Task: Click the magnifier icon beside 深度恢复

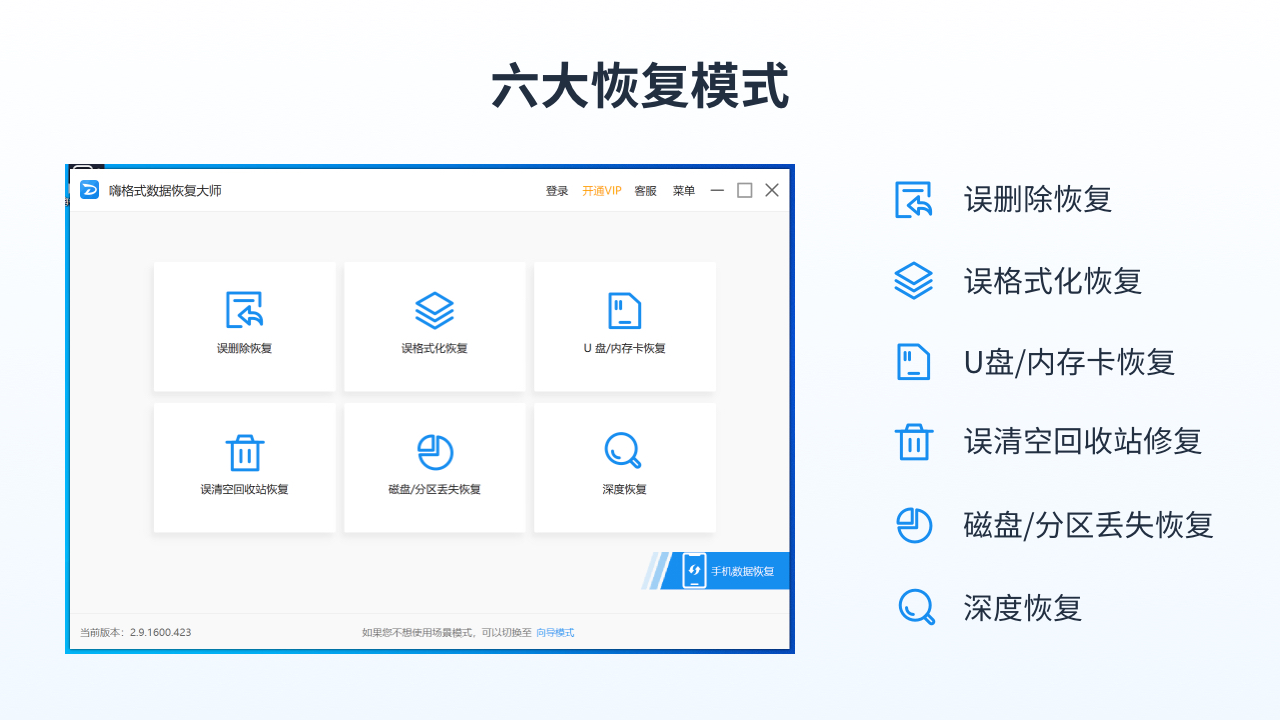Action: [x=915, y=607]
